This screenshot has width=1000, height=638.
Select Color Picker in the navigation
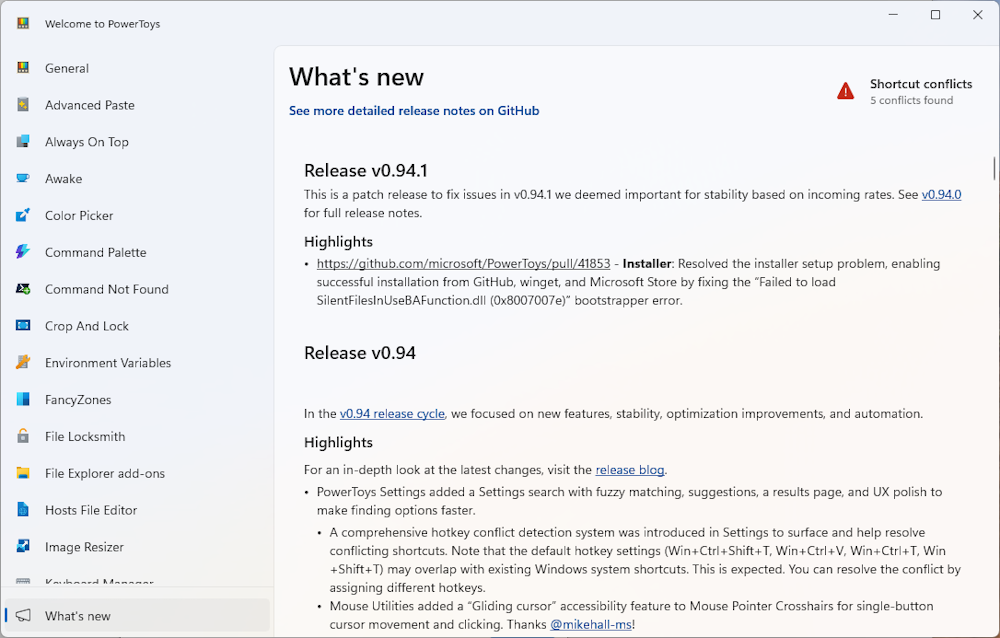click(137, 216)
